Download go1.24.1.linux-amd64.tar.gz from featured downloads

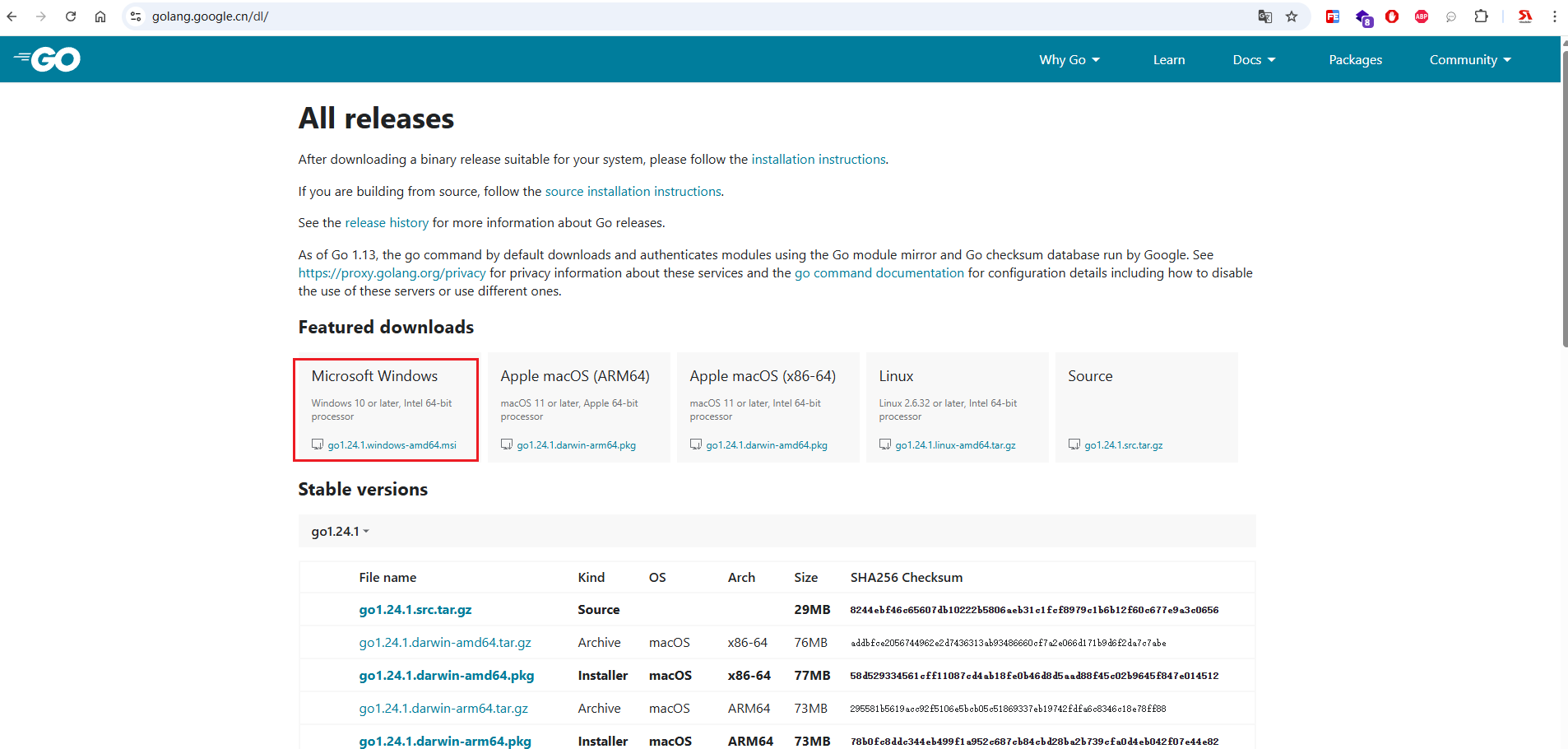(956, 445)
